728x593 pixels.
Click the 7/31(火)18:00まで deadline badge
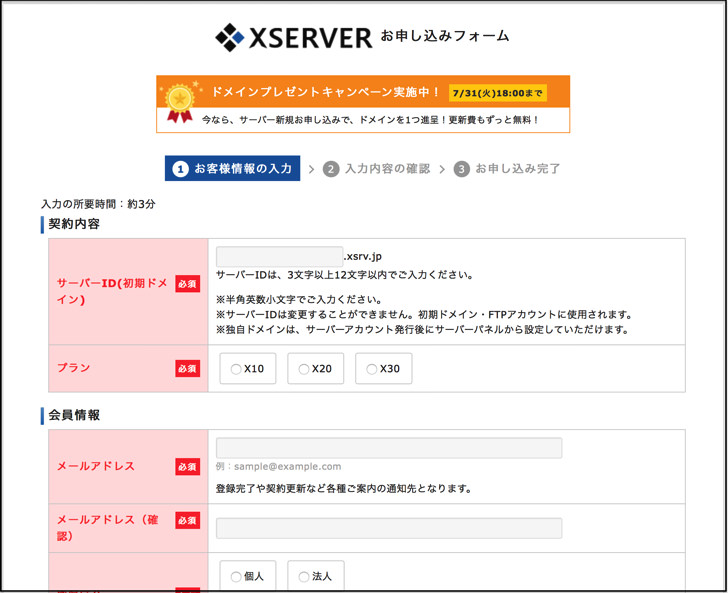click(497, 93)
